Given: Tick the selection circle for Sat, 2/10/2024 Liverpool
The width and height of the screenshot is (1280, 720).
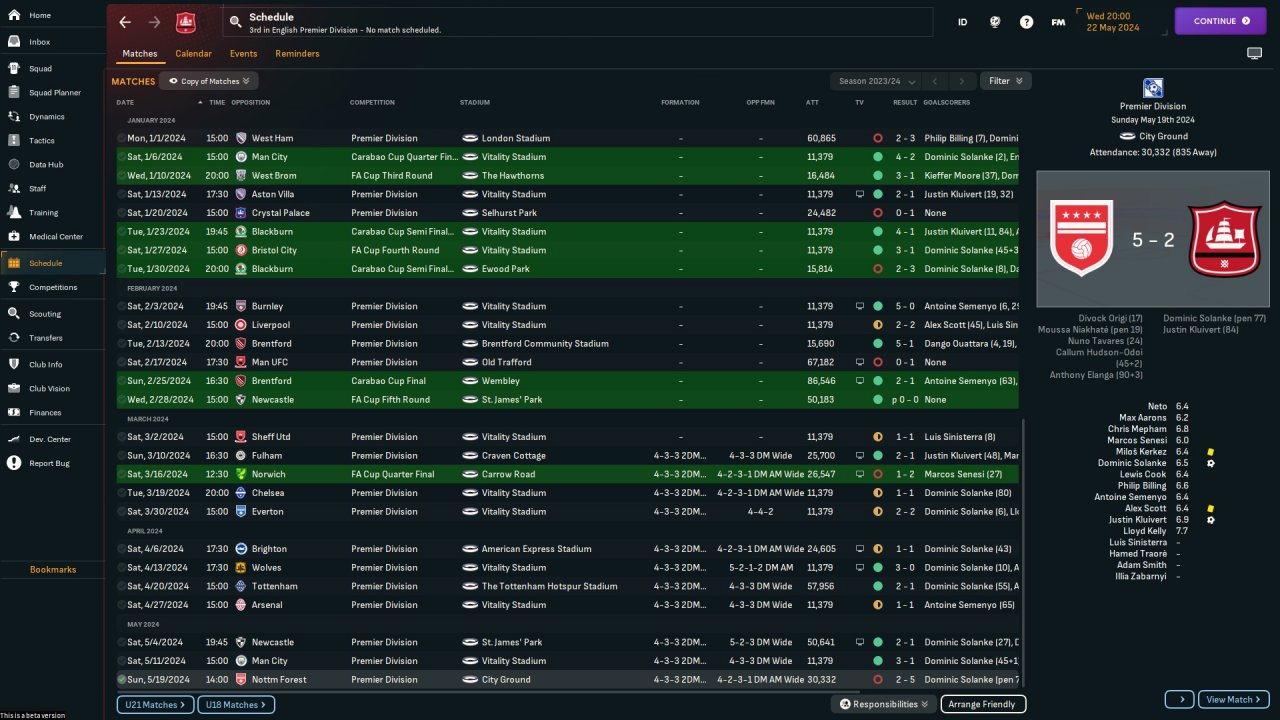Looking at the screenshot, I should [122, 325].
